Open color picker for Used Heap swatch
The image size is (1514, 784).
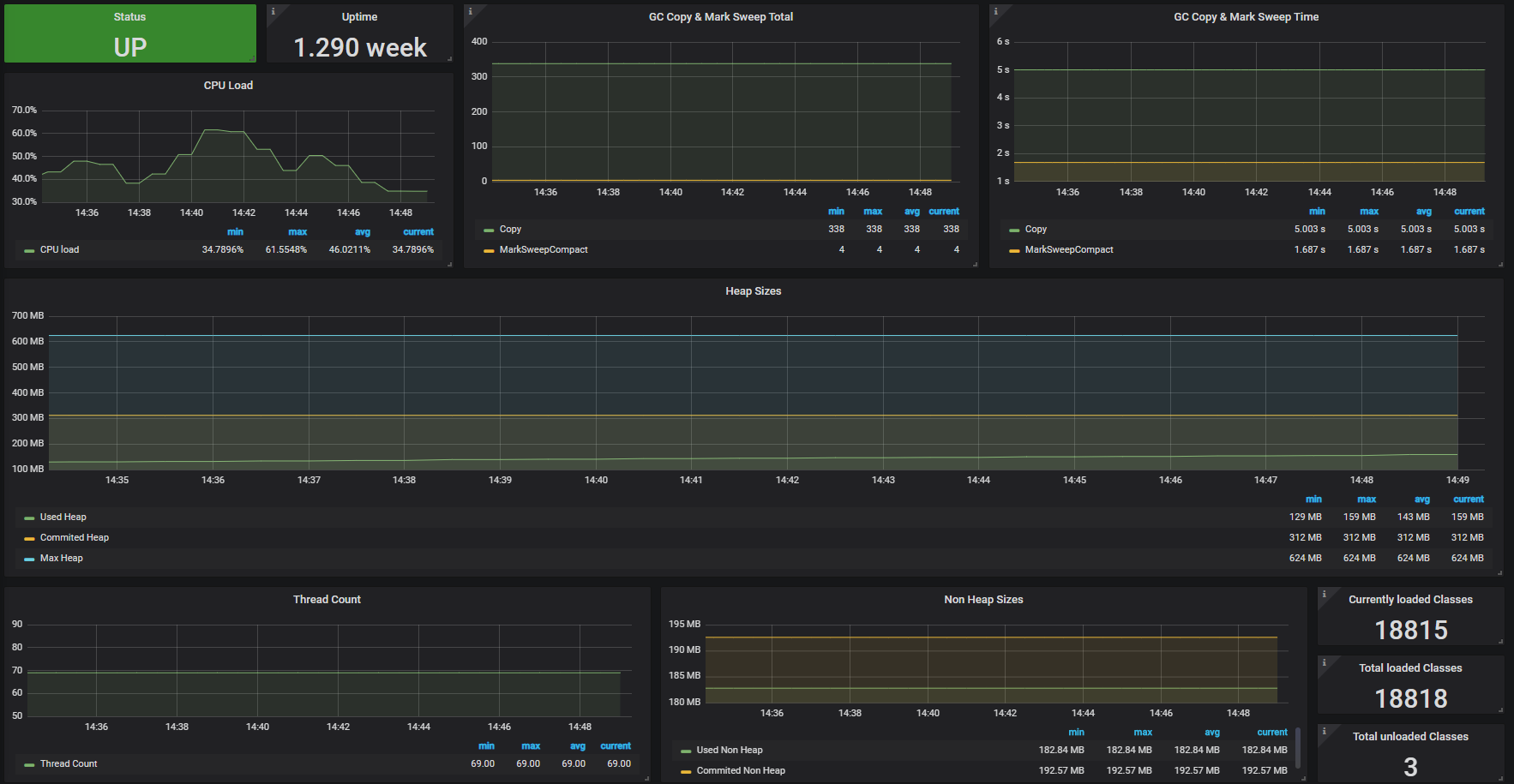(29, 518)
